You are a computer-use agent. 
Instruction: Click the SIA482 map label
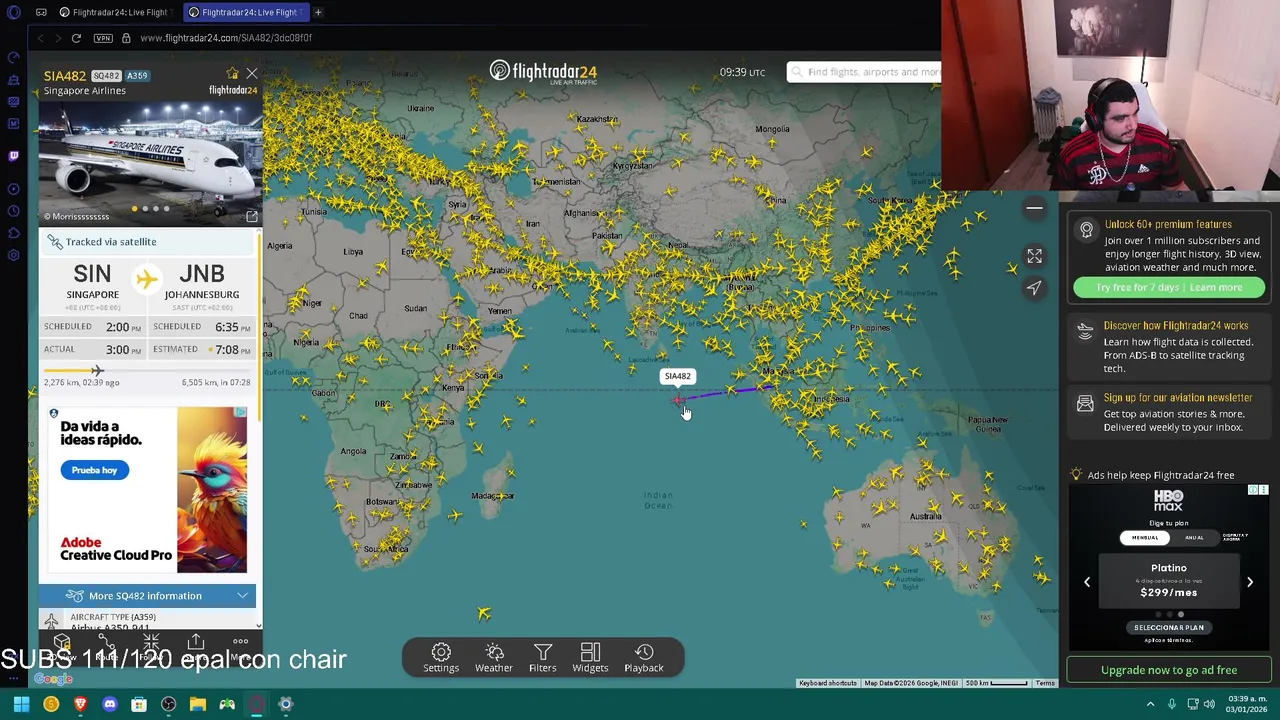677,376
